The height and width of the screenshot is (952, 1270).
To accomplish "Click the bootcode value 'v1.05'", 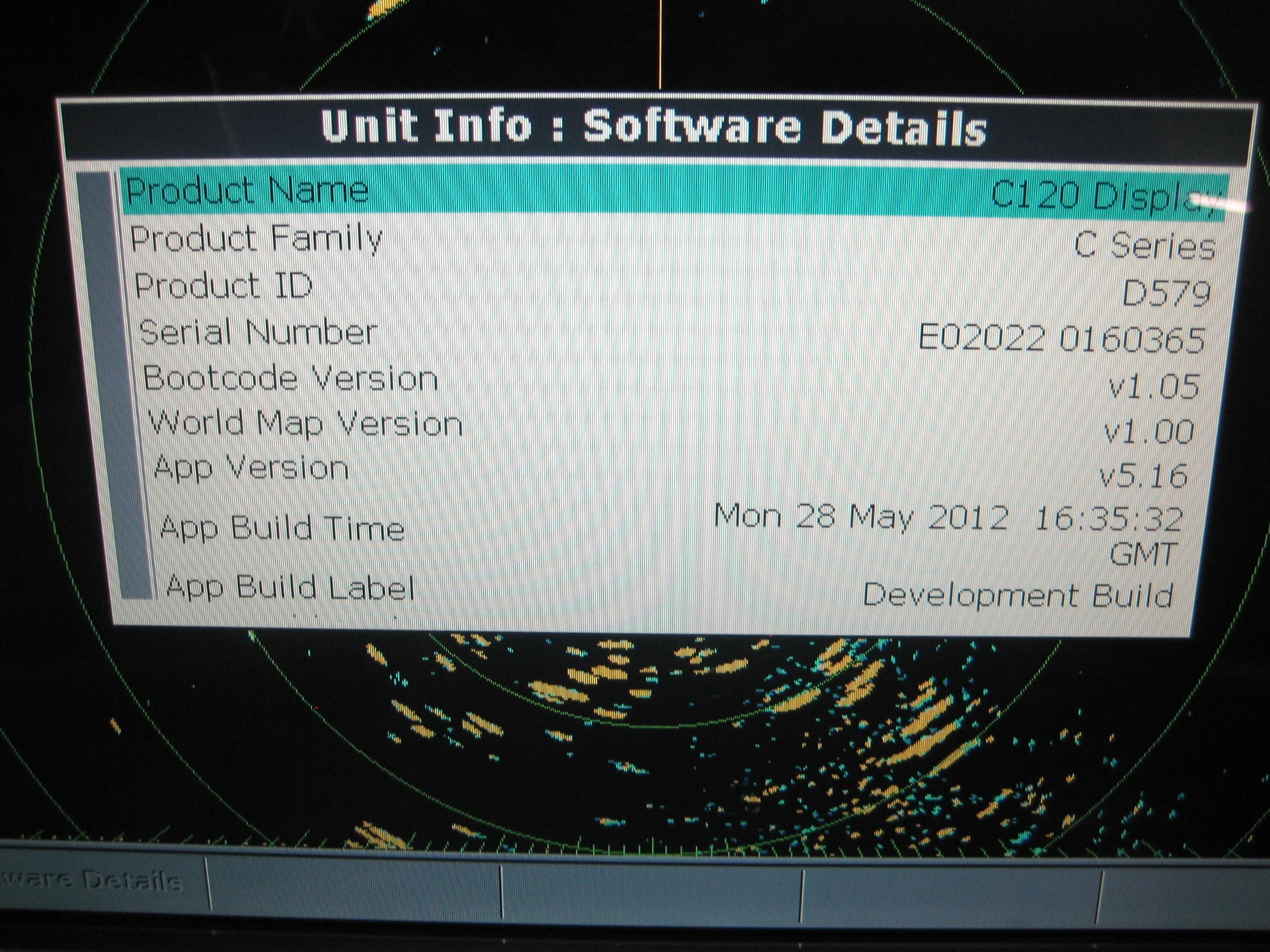I will (1154, 386).
